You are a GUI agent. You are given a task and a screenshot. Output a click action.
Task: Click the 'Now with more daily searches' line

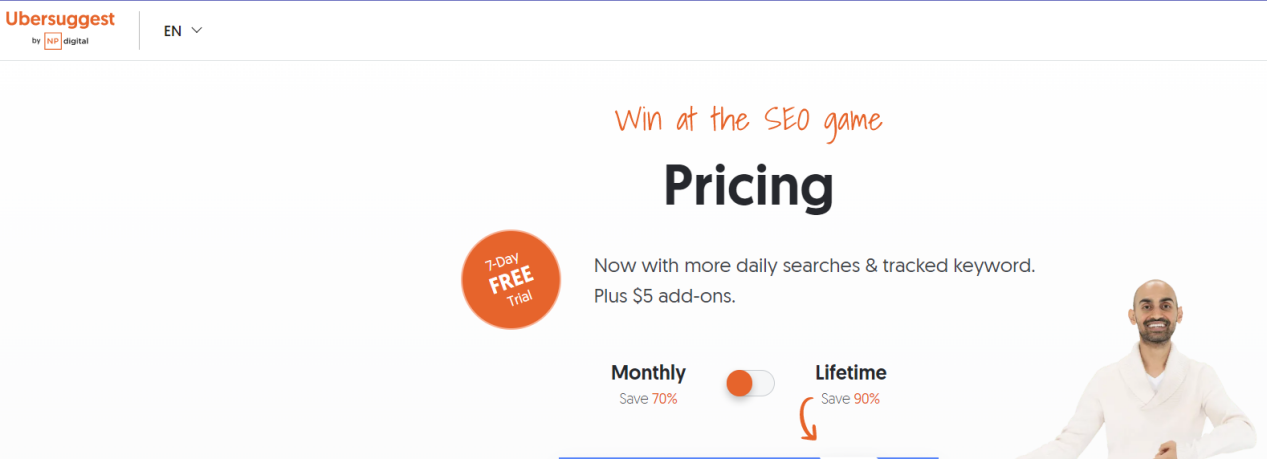[814, 266]
